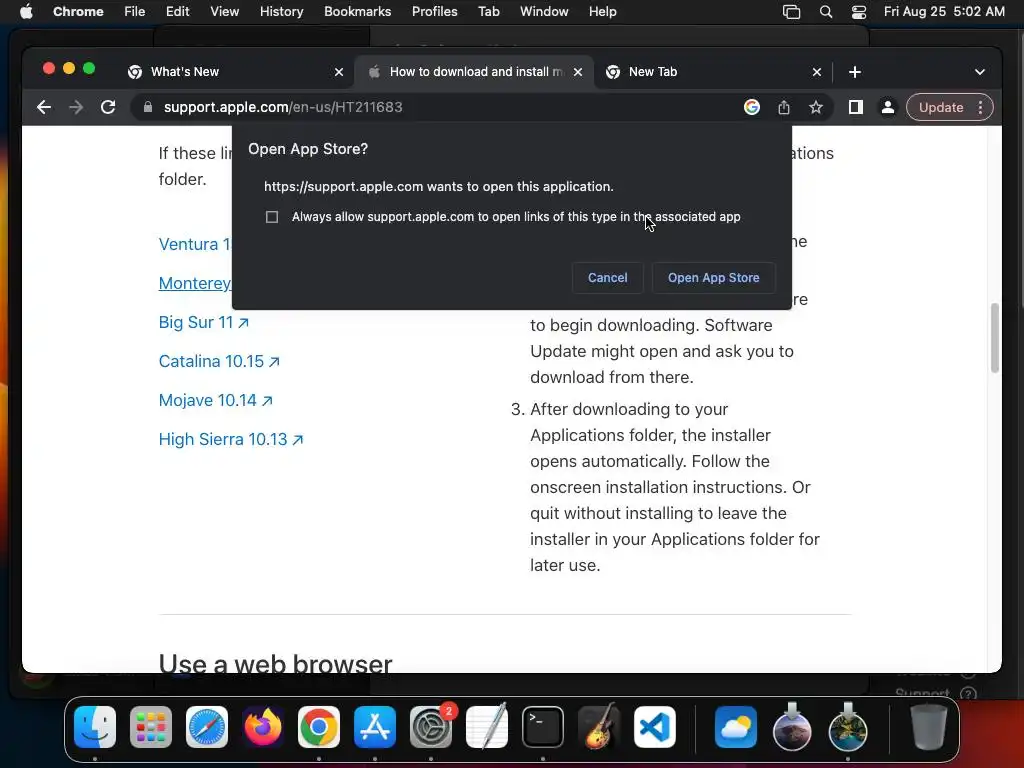
Task: Open the Help menu
Action: pyautogui.click(x=602, y=11)
